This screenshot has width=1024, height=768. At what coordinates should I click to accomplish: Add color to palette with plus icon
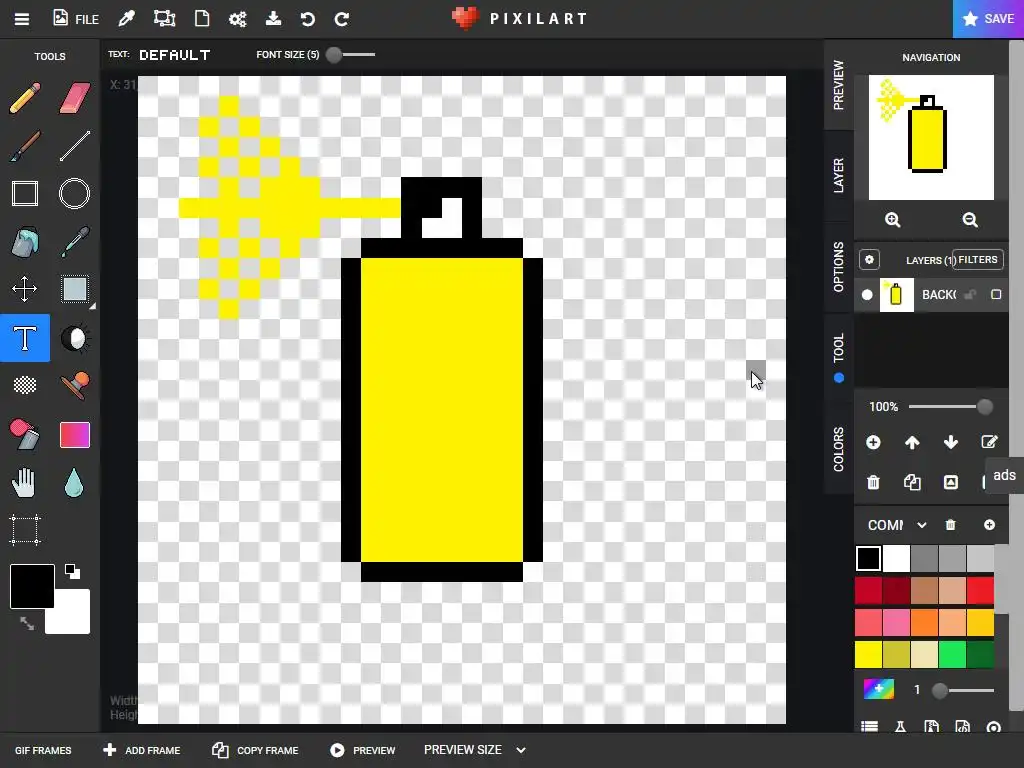tap(989, 525)
